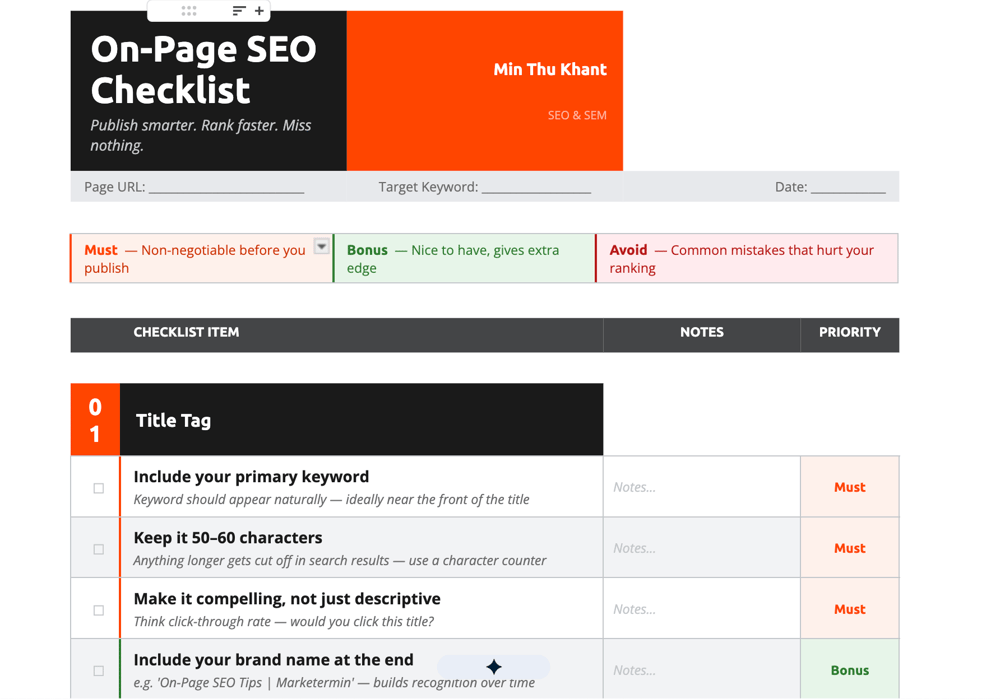The width and height of the screenshot is (1000, 699).
Task: Tick the checkbox for Include your brand name
Action: coord(99,671)
